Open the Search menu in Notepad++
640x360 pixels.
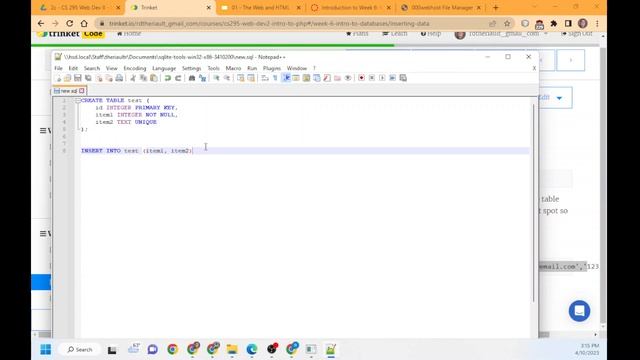[92, 68]
